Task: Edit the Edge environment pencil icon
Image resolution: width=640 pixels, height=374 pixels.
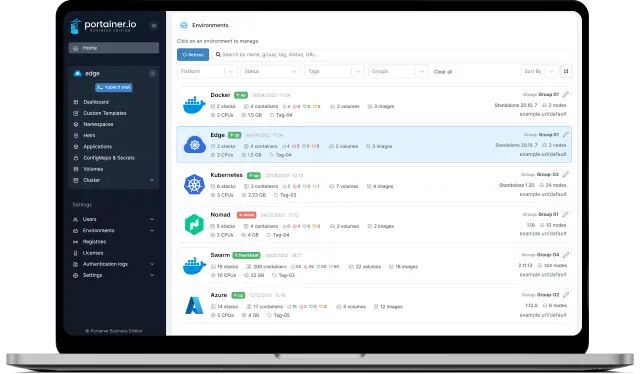Action: point(565,135)
